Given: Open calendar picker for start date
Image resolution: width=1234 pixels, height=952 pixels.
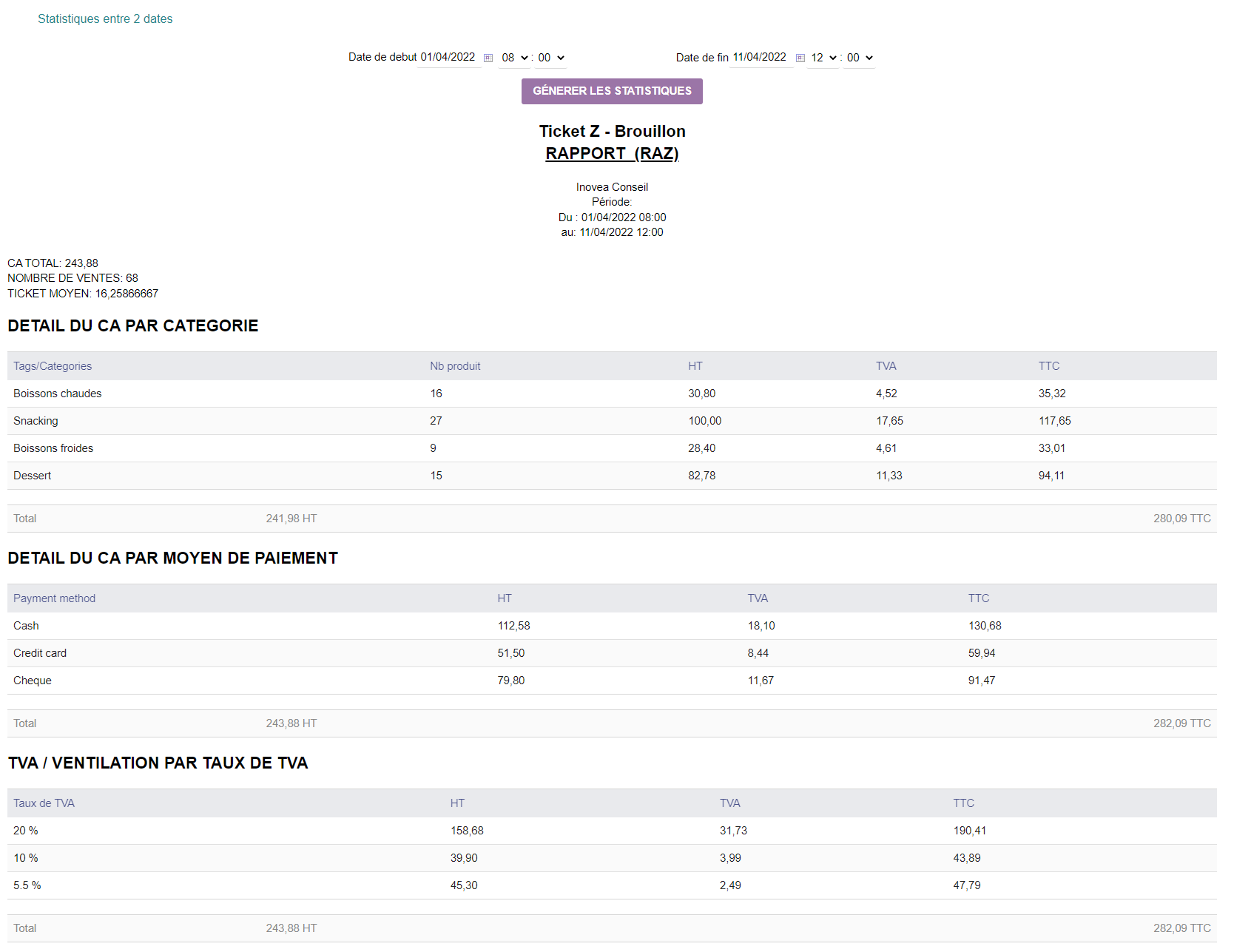Looking at the screenshot, I should (x=488, y=58).
